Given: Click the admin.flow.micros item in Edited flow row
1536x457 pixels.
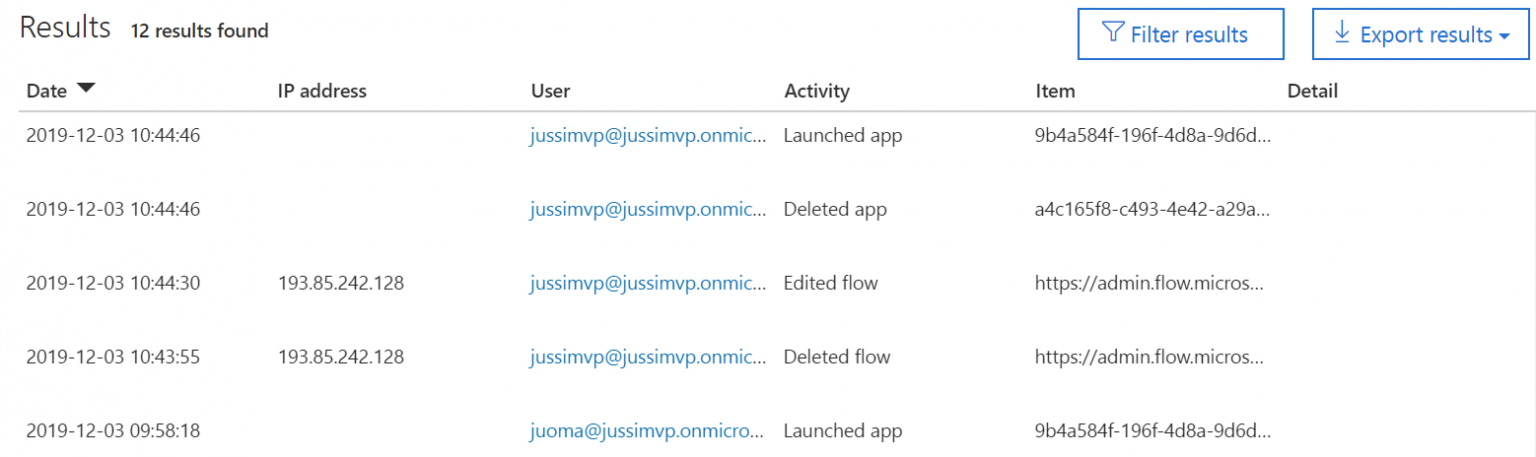Looking at the screenshot, I should (x=1150, y=283).
